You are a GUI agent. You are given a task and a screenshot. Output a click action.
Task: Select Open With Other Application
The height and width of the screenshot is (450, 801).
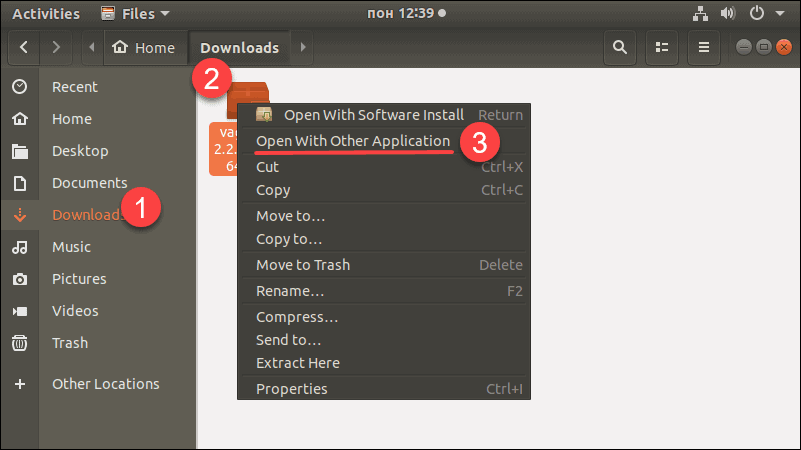coord(353,141)
